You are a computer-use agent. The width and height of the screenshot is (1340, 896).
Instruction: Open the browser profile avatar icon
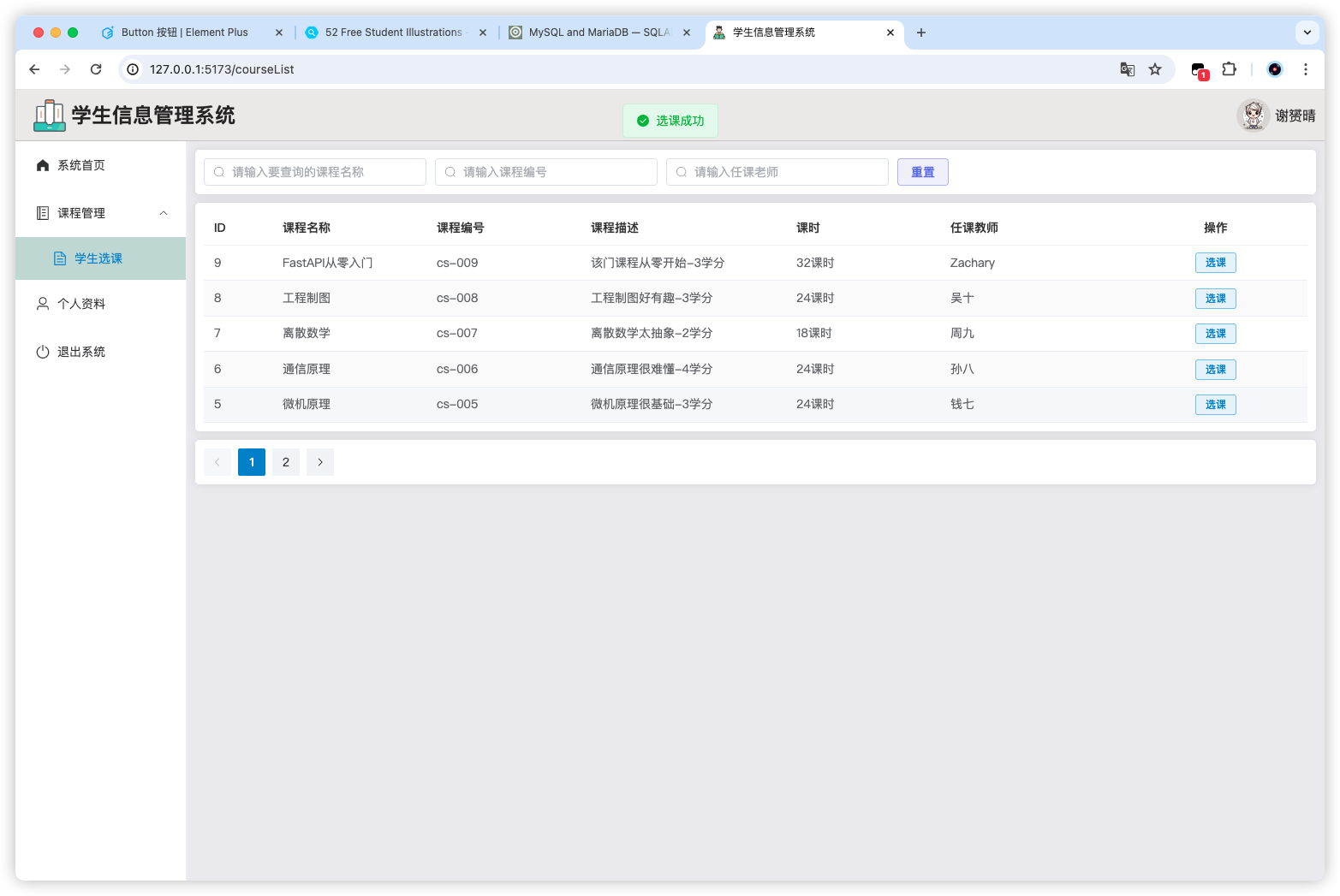coord(1275,69)
